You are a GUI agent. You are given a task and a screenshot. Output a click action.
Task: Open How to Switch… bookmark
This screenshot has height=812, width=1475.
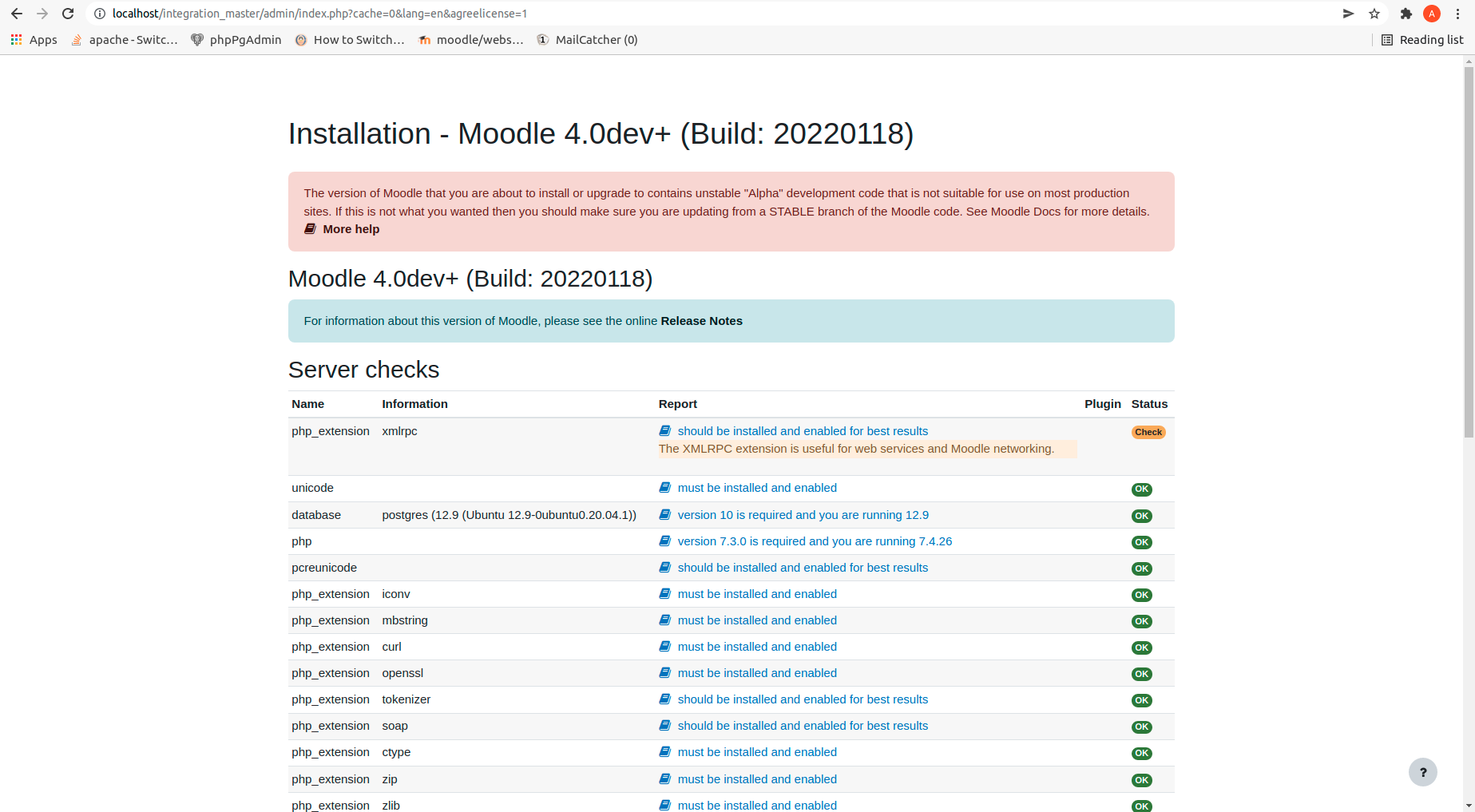pos(350,40)
